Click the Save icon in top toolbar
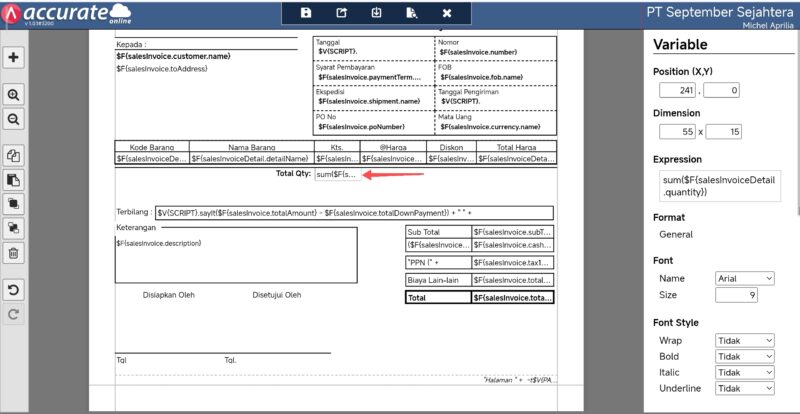This screenshot has width=800, height=414. coord(306,13)
